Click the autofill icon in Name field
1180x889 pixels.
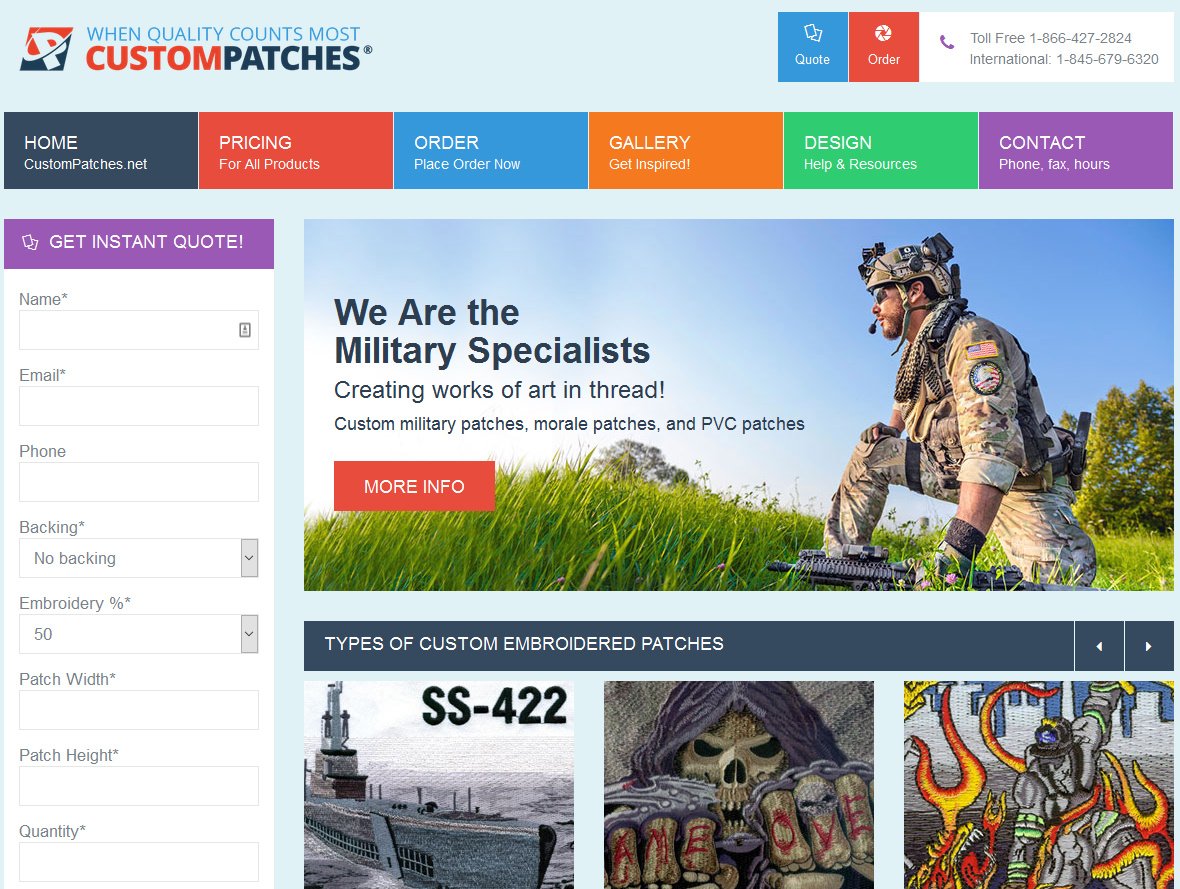(245, 330)
